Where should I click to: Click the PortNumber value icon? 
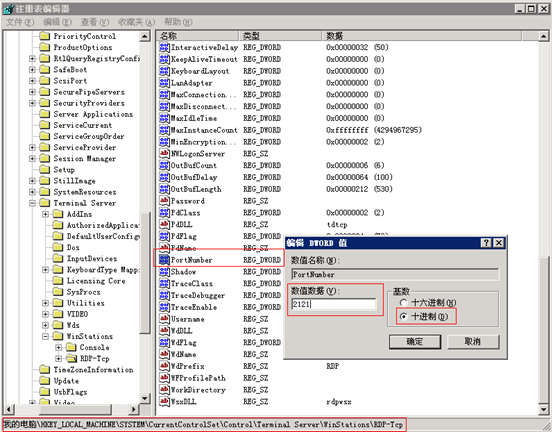click(164, 260)
